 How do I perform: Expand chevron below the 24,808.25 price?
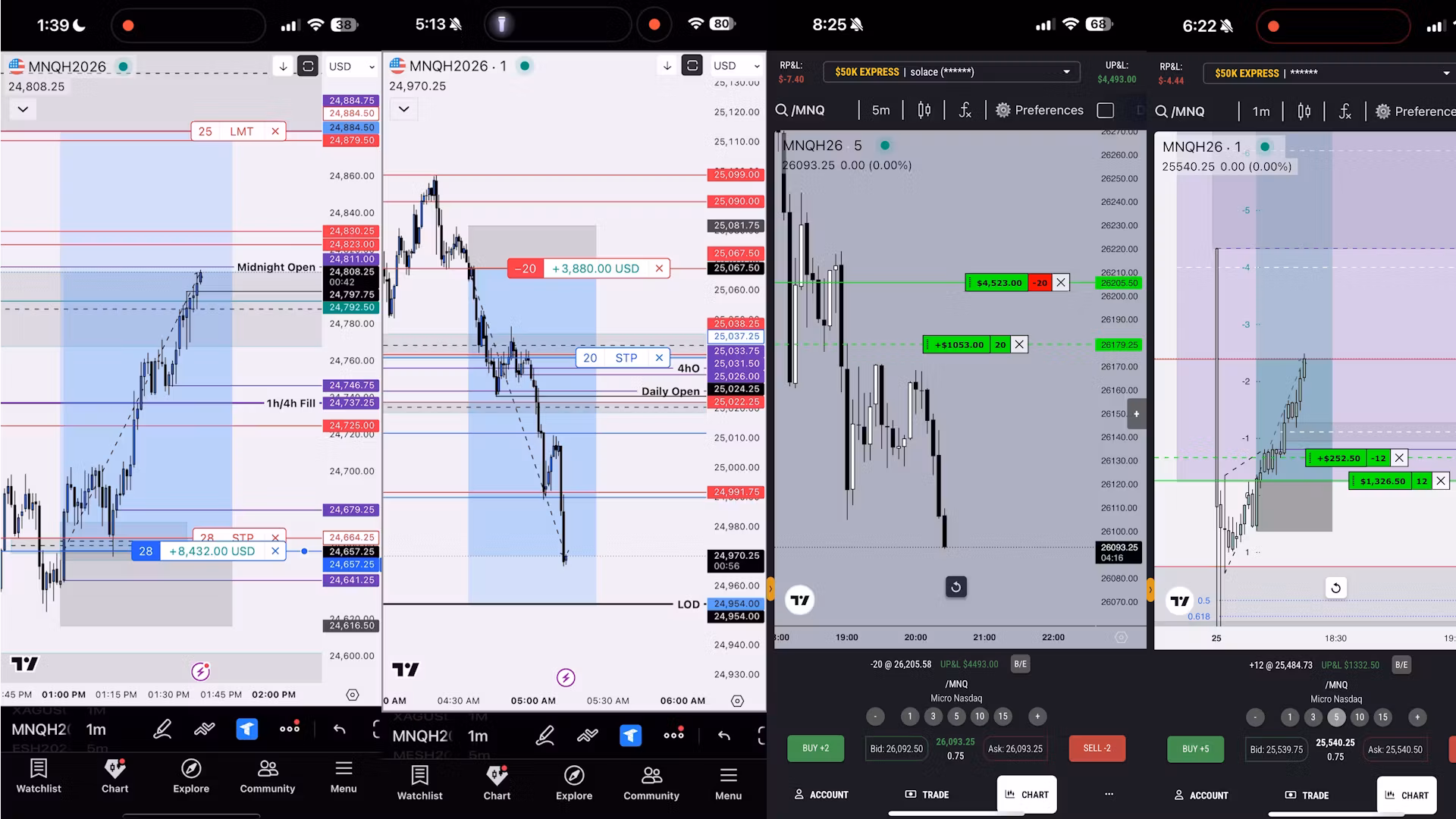pyautogui.click(x=23, y=109)
